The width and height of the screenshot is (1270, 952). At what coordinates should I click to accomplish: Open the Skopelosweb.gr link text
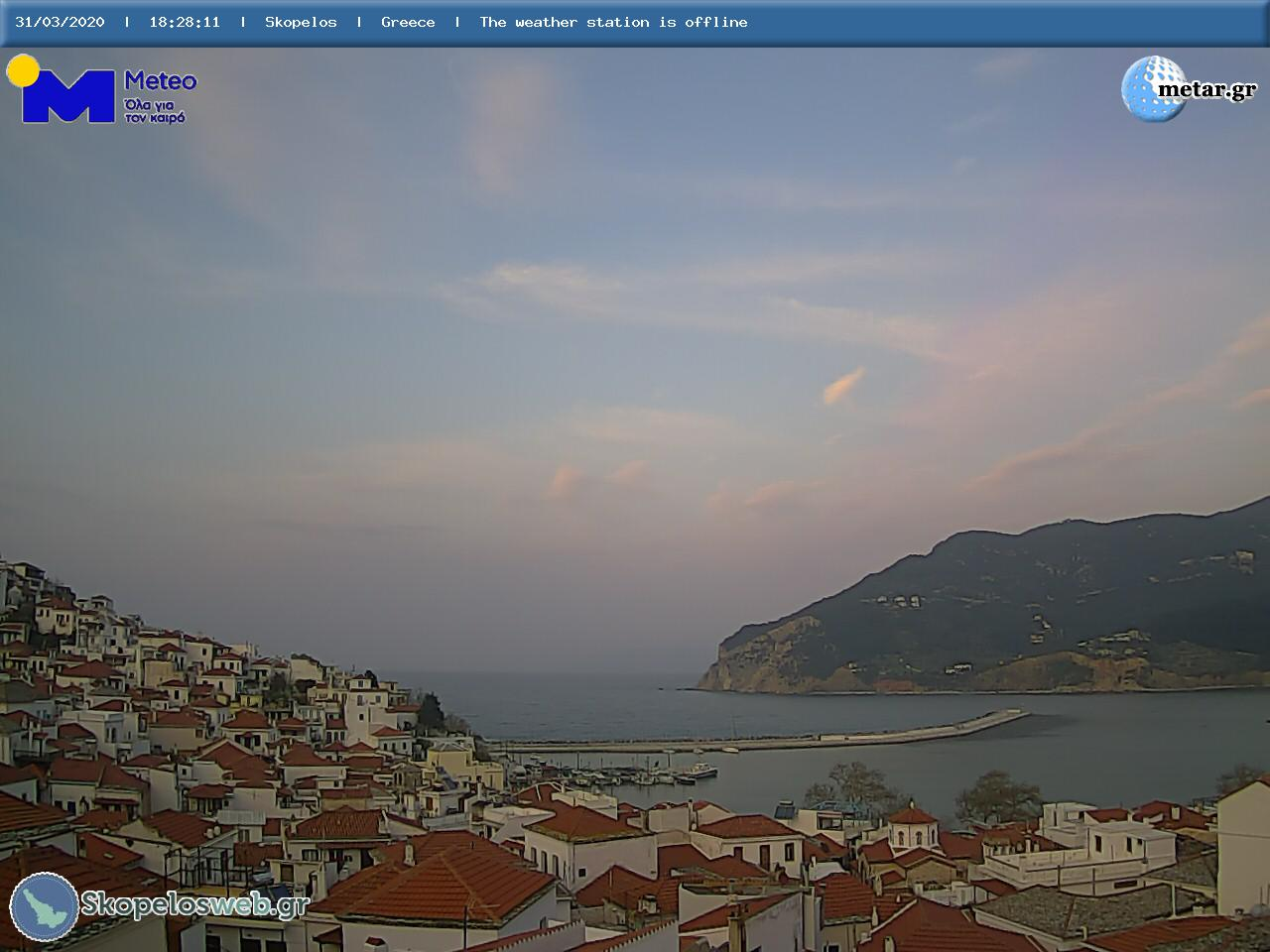(x=194, y=904)
